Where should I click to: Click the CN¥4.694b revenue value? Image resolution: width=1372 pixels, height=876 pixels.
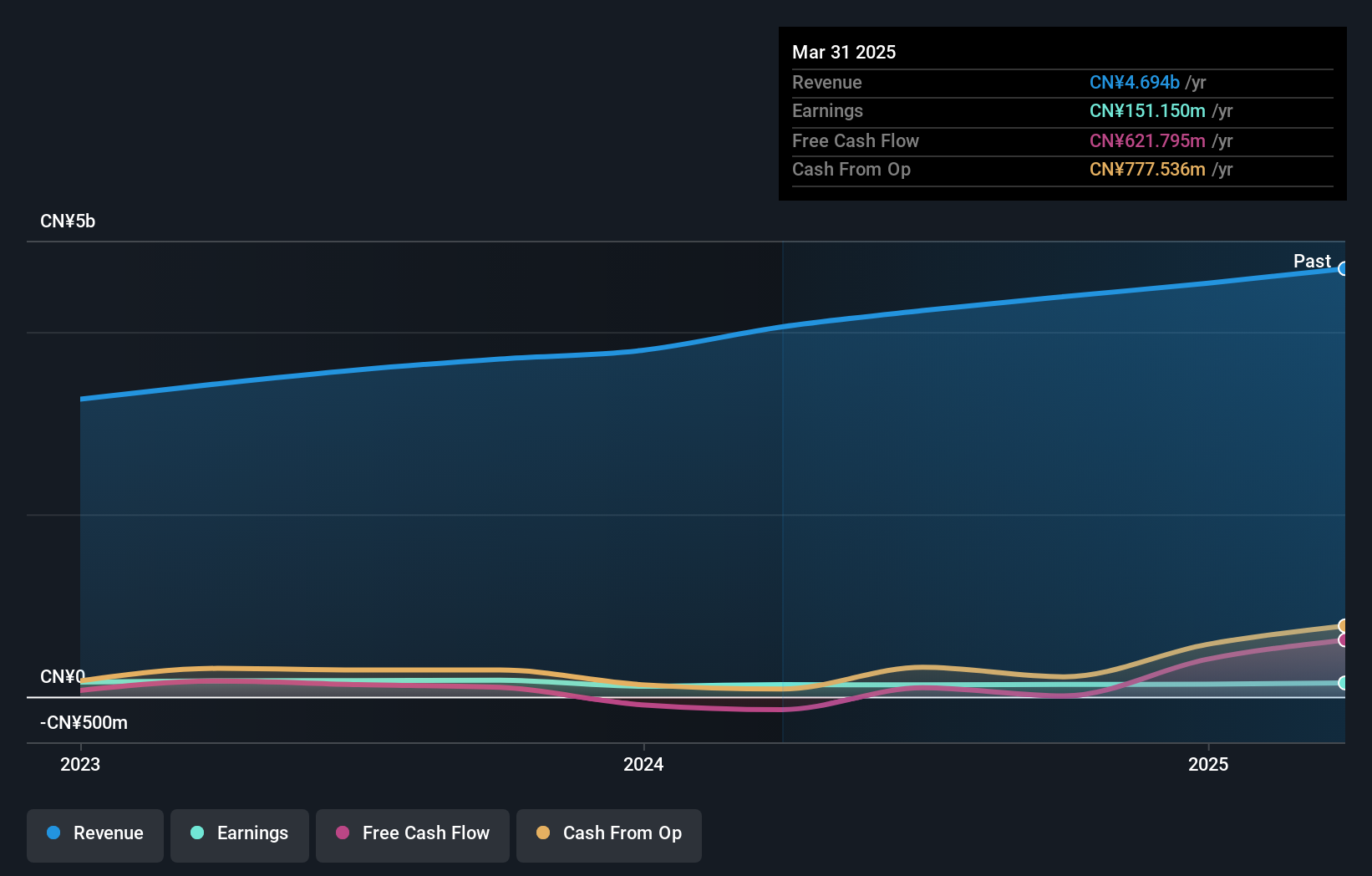[x=1135, y=82]
